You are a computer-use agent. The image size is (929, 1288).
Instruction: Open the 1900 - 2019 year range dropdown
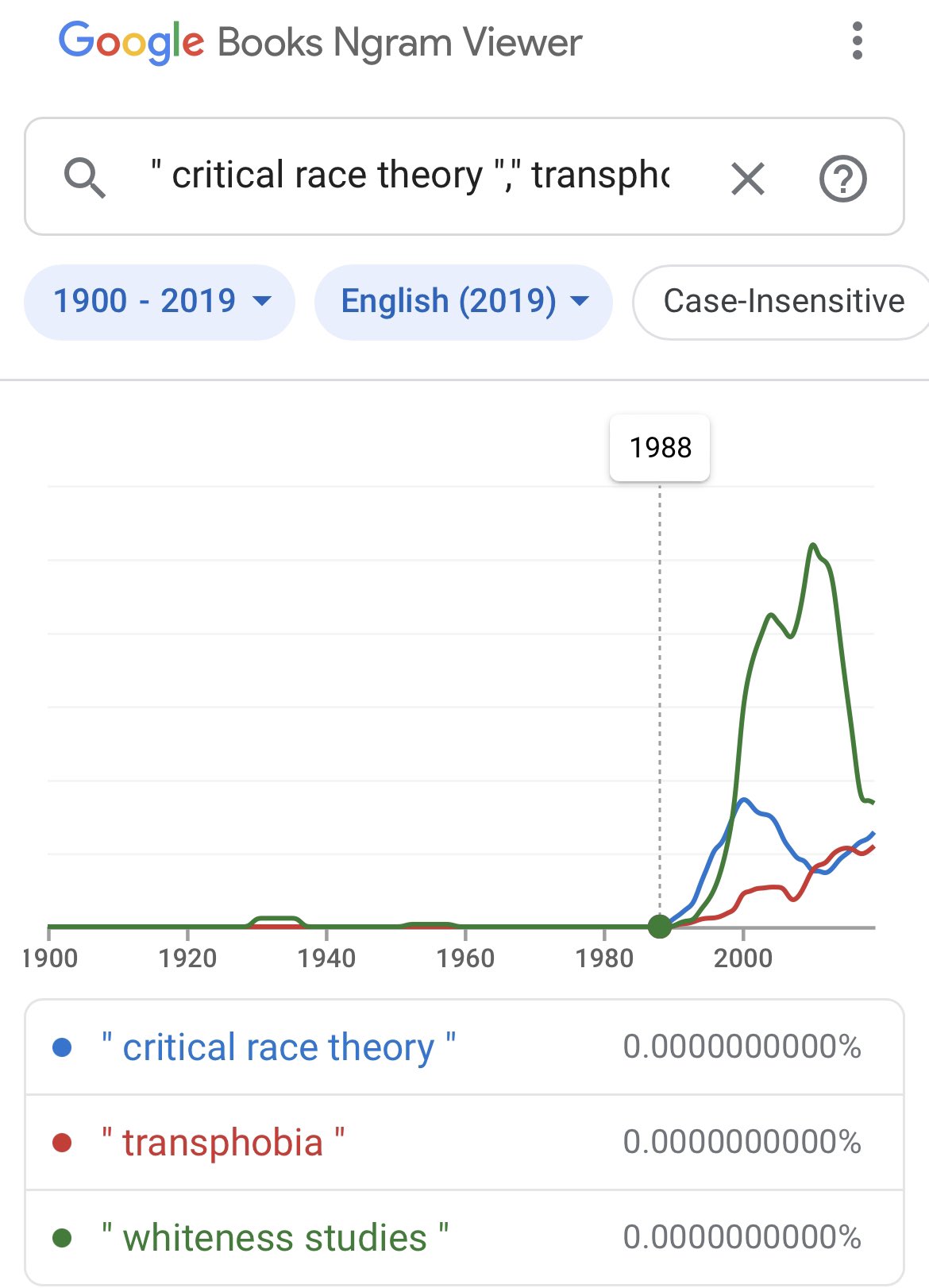pyautogui.click(x=159, y=302)
